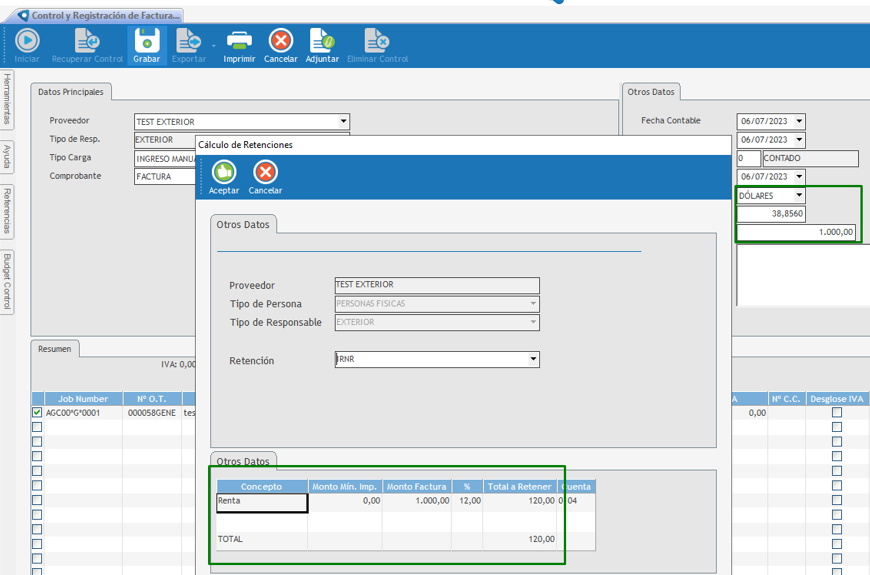Open the Otros Datos tab beside Fecha Contable
The width and height of the screenshot is (870, 575).
[x=651, y=92]
